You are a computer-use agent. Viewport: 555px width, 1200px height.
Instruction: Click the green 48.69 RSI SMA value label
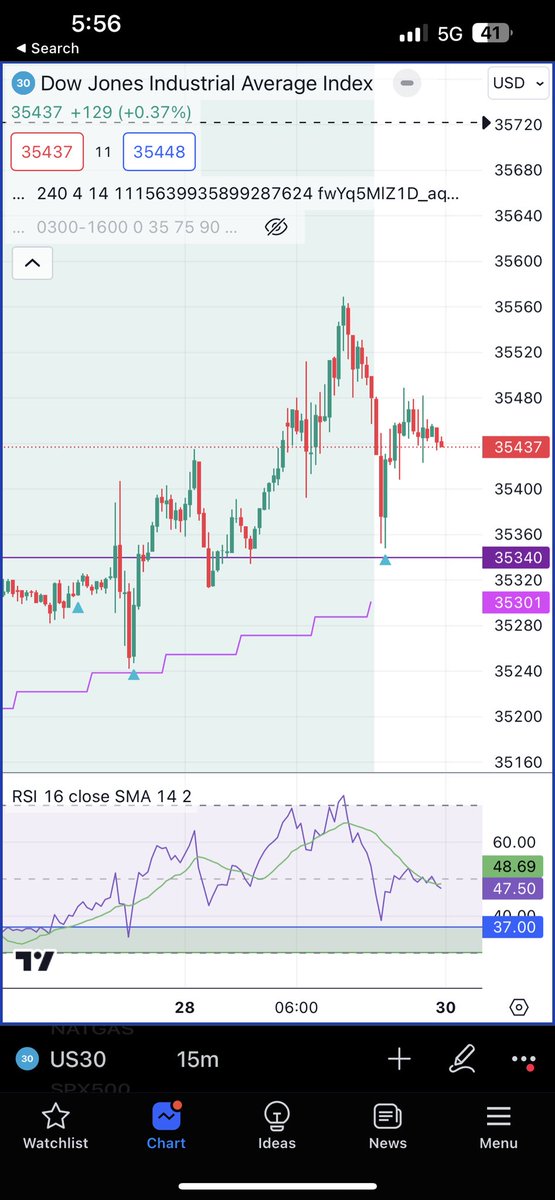(511, 867)
